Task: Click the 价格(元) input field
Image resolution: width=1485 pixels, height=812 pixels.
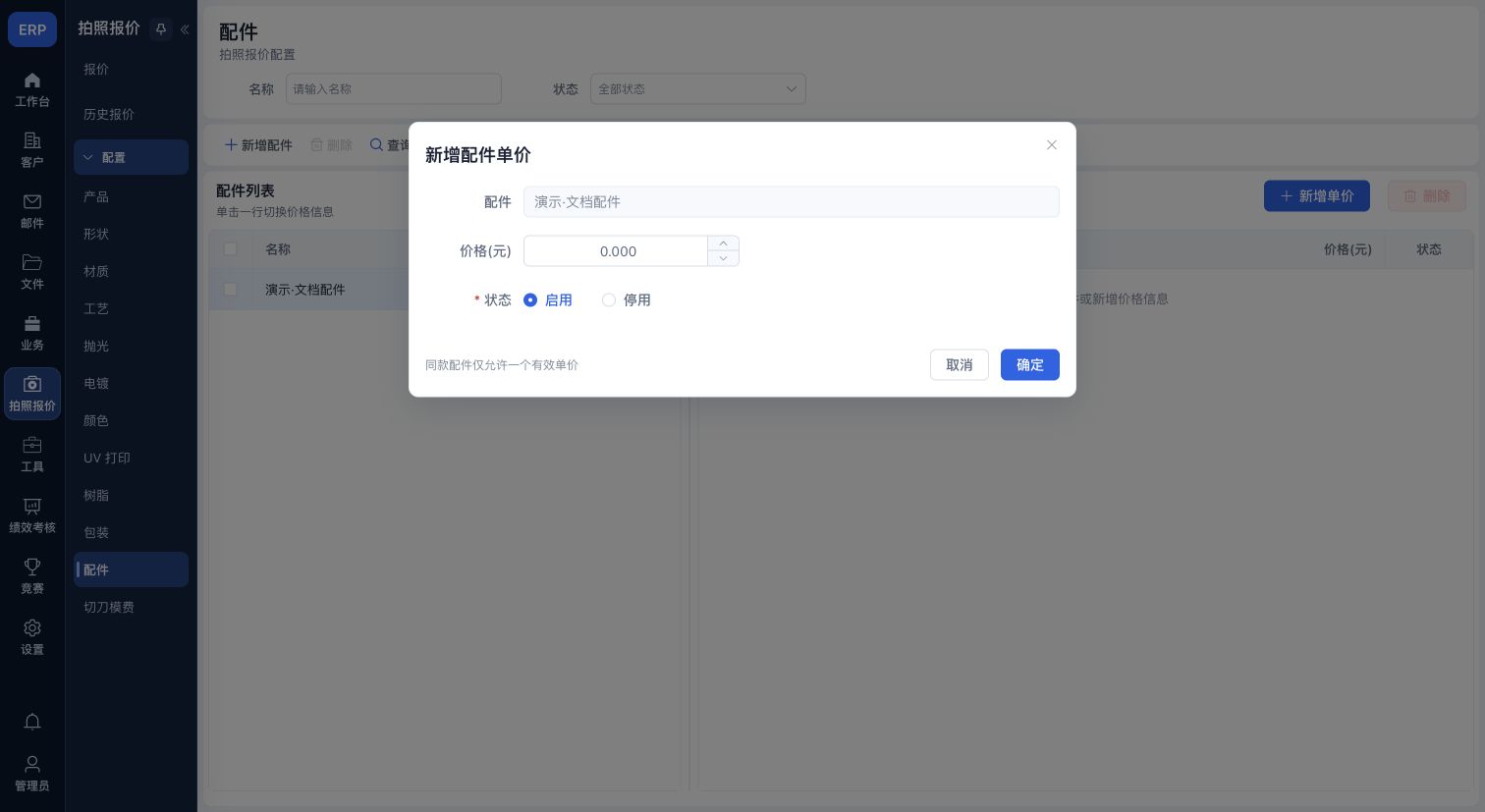Action: (x=616, y=251)
